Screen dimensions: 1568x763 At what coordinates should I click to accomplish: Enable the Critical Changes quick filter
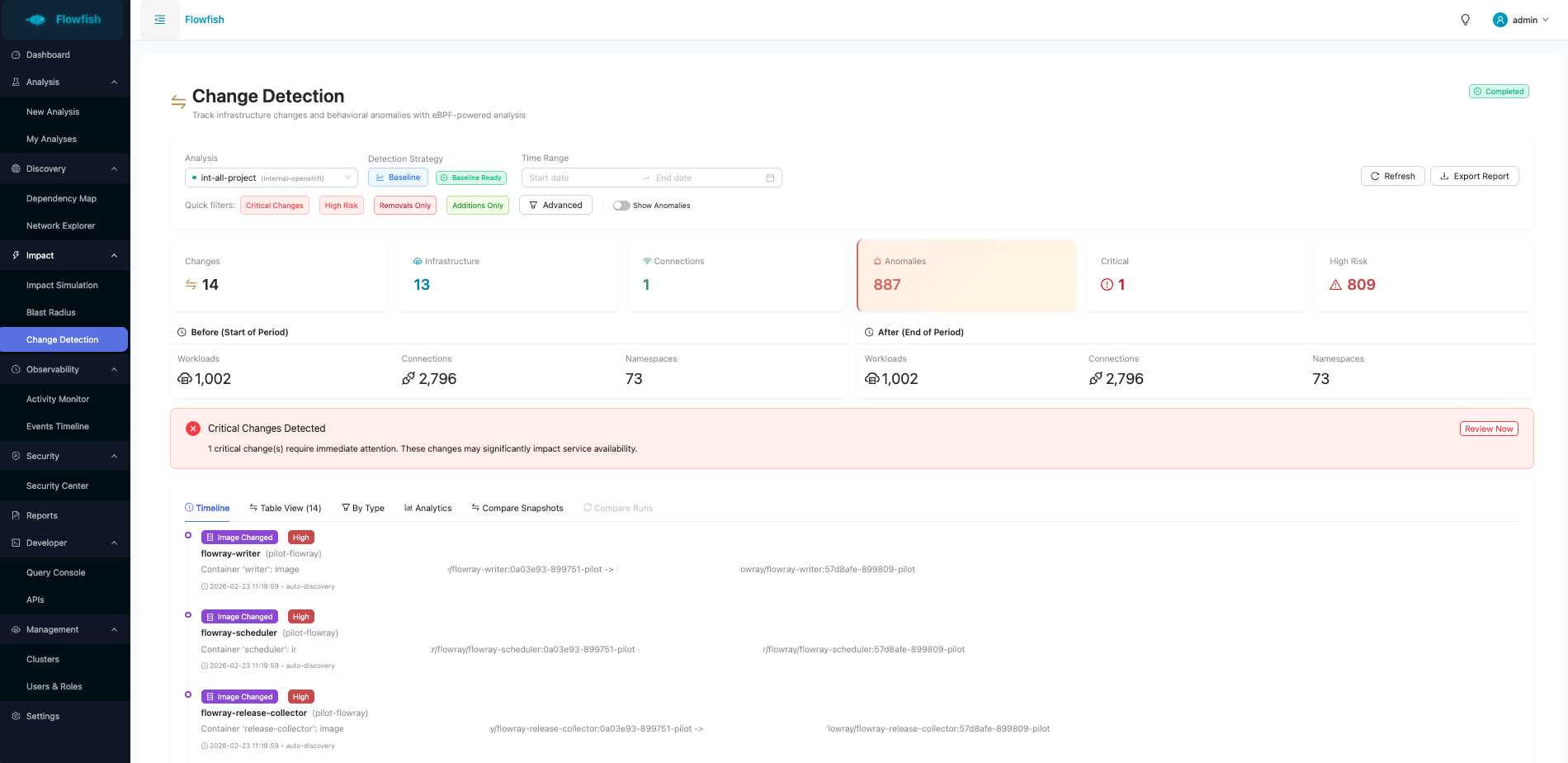pos(275,206)
